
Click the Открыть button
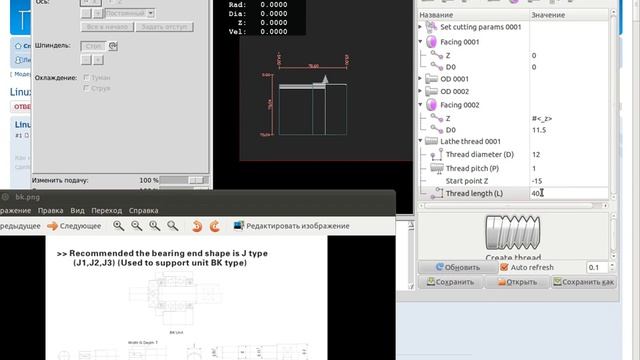(517, 282)
